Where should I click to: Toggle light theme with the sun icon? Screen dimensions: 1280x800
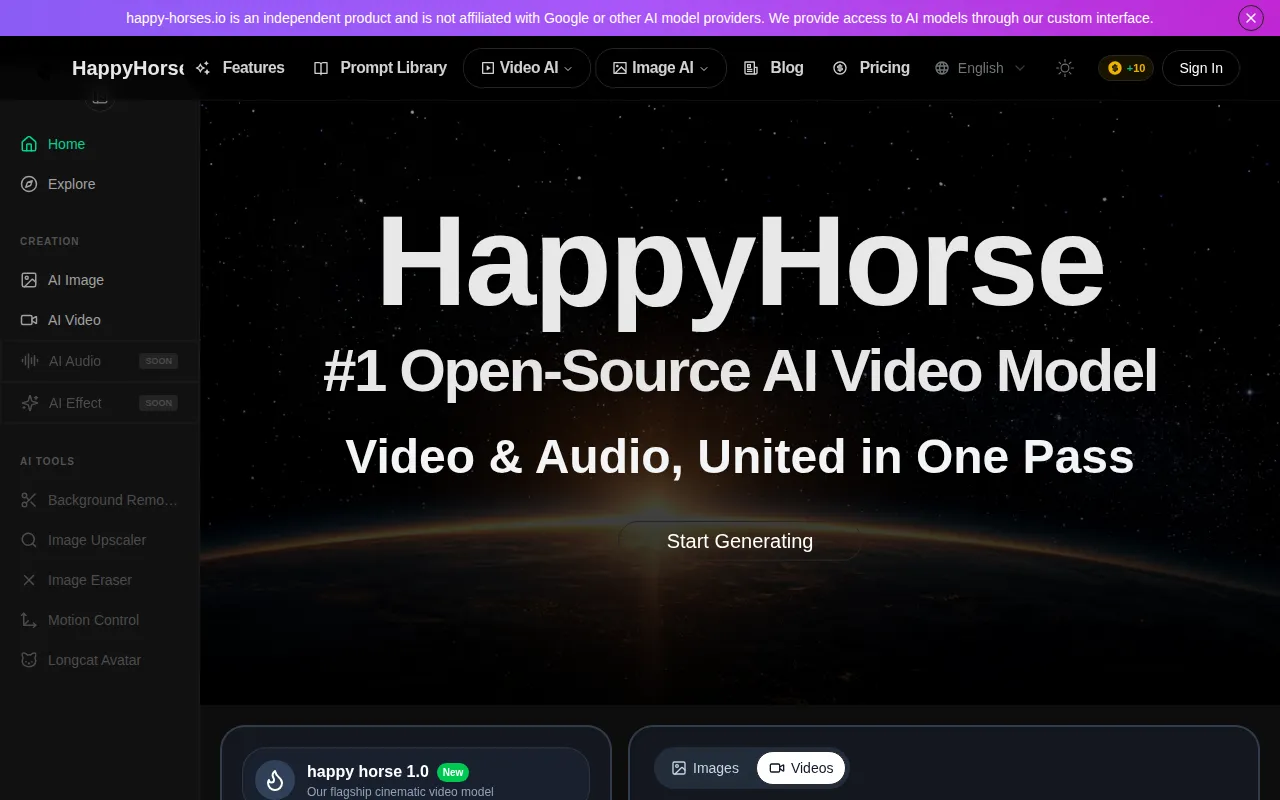[x=1064, y=68]
